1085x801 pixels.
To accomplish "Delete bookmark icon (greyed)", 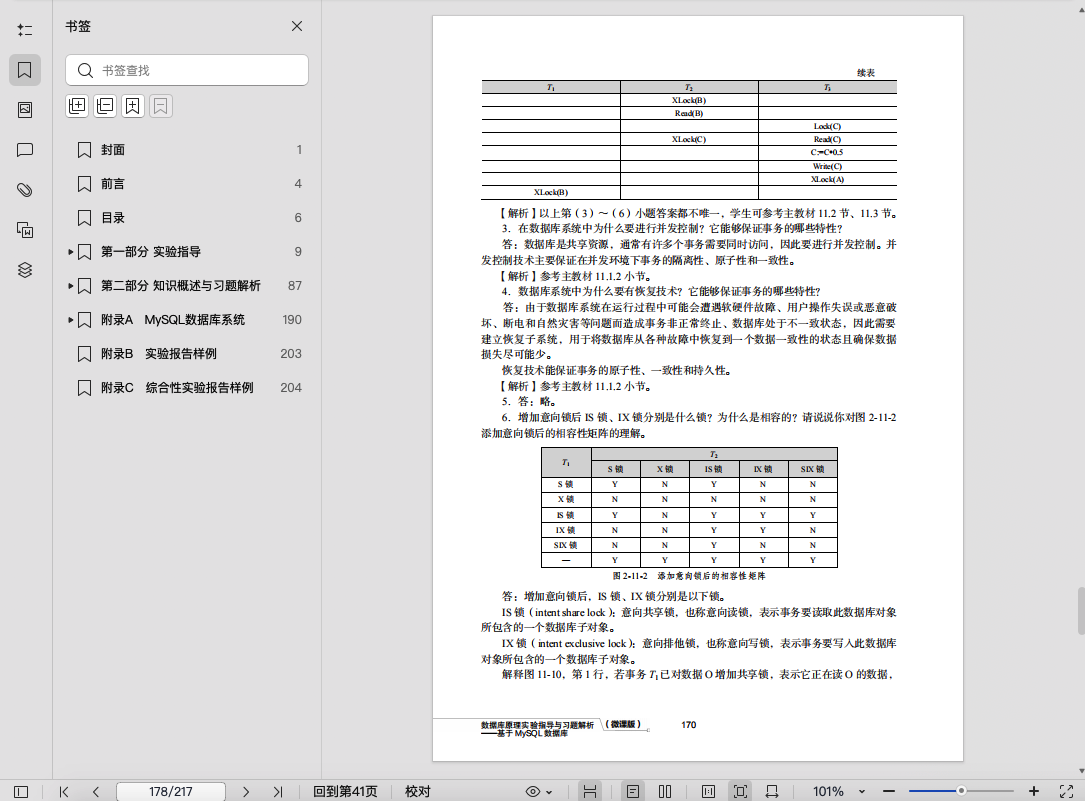I will 161,106.
